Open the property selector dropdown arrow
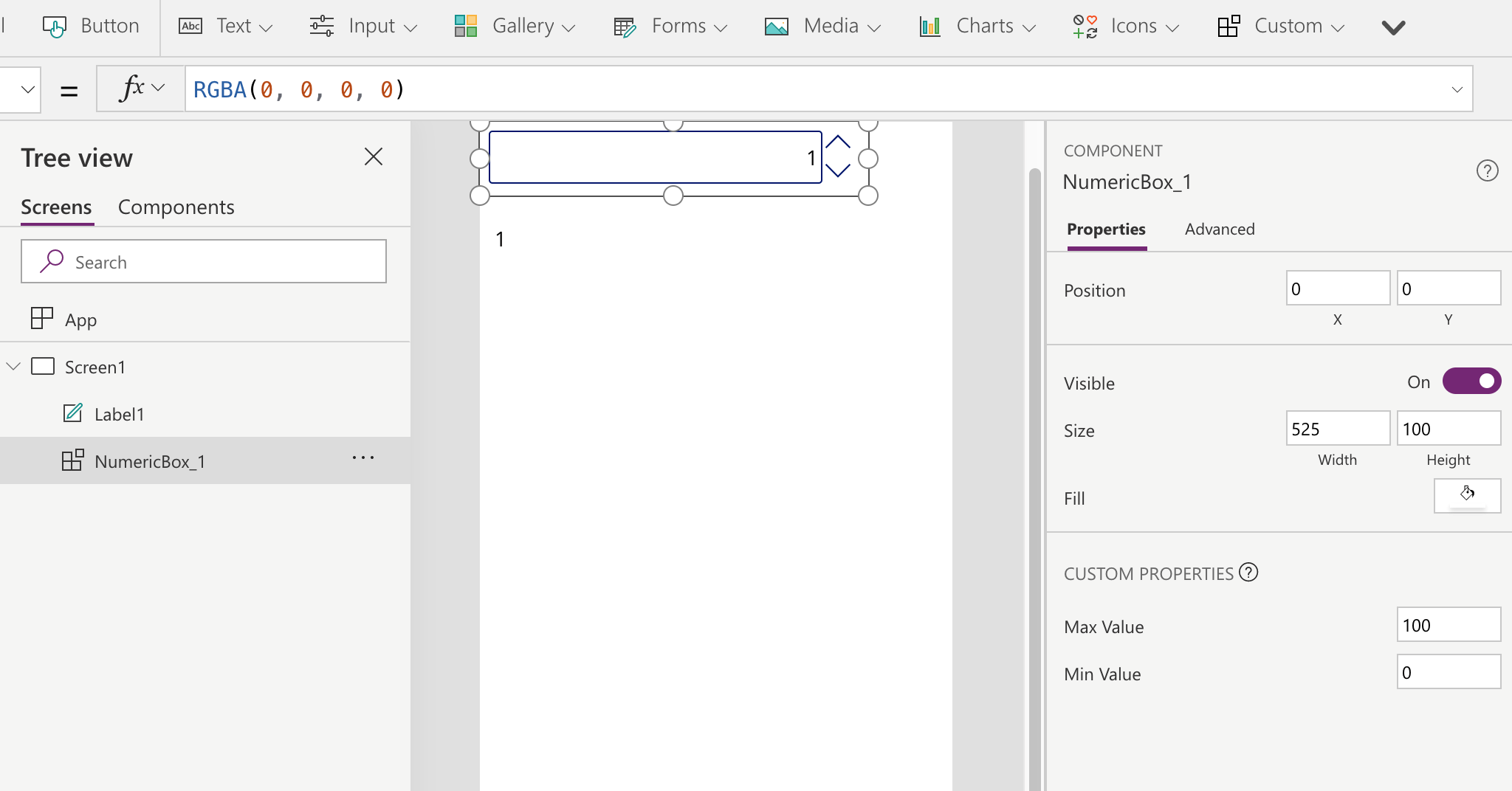 pos(27,89)
